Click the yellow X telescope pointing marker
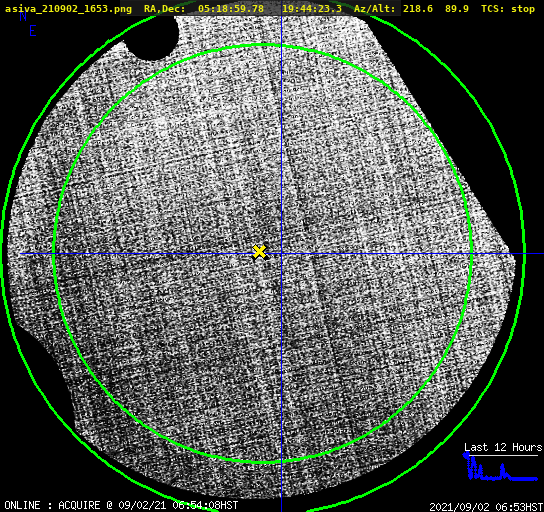Screen dimensions: 544x512 point(259,252)
